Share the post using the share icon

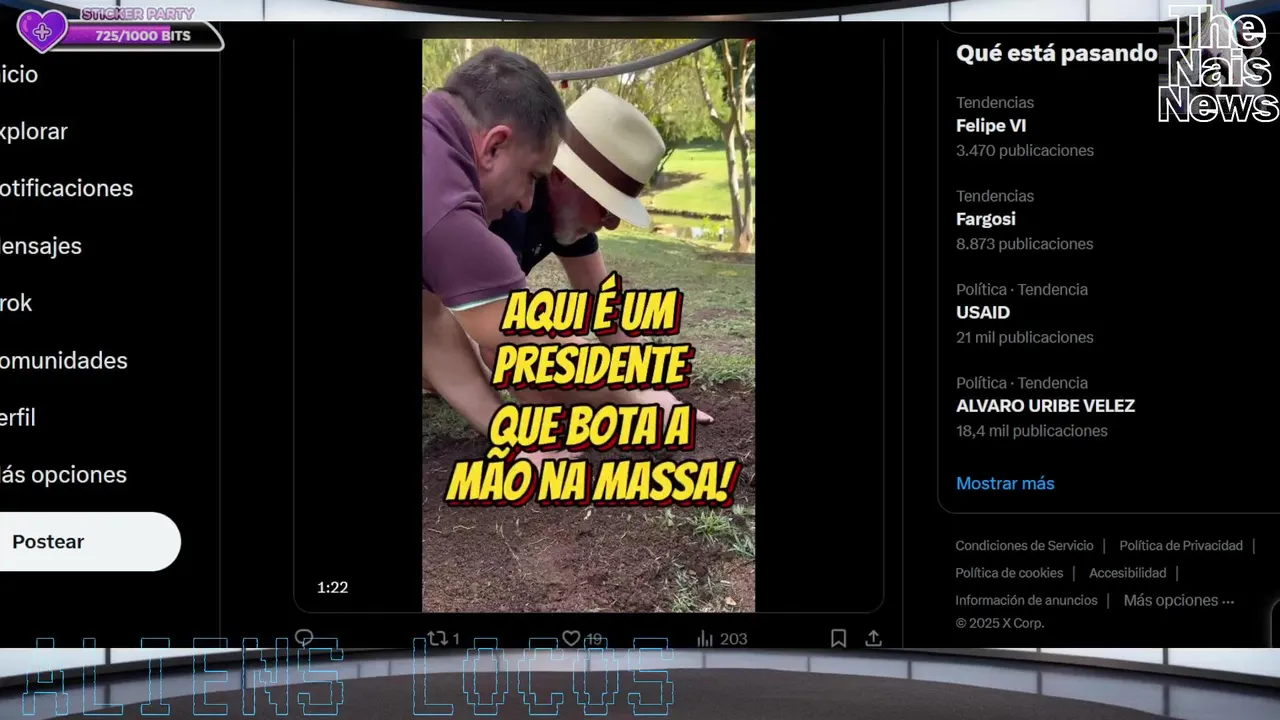tap(873, 638)
